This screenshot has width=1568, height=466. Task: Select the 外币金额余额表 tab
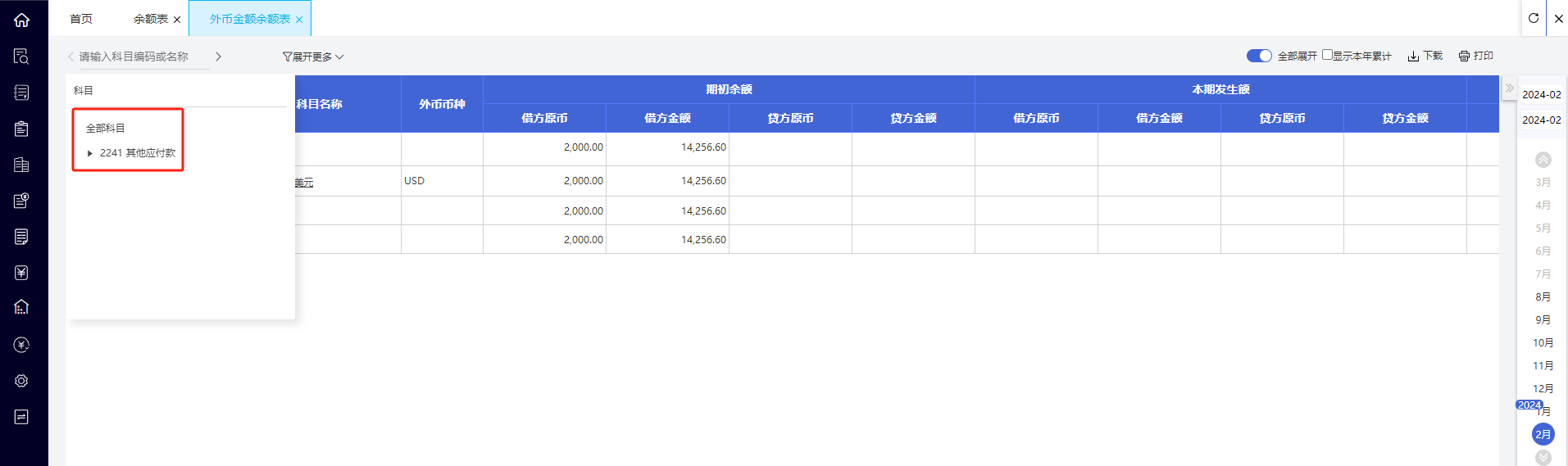pos(250,19)
